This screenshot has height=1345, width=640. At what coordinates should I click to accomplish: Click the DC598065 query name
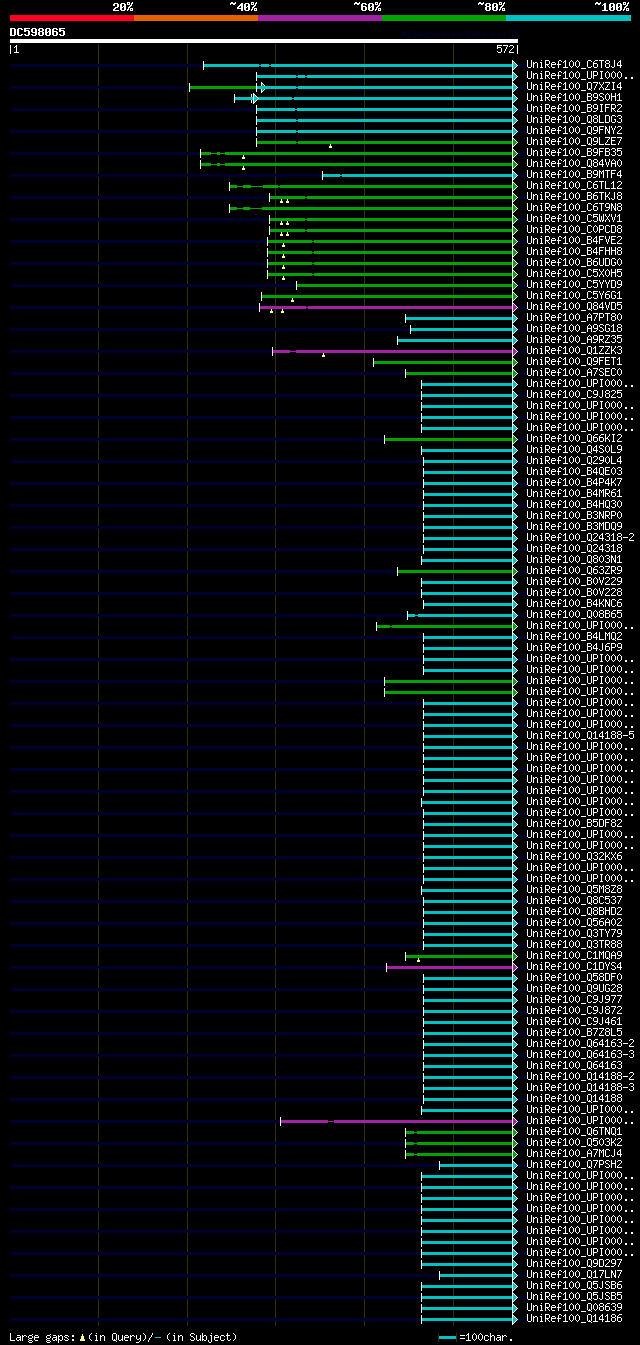coord(38,32)
